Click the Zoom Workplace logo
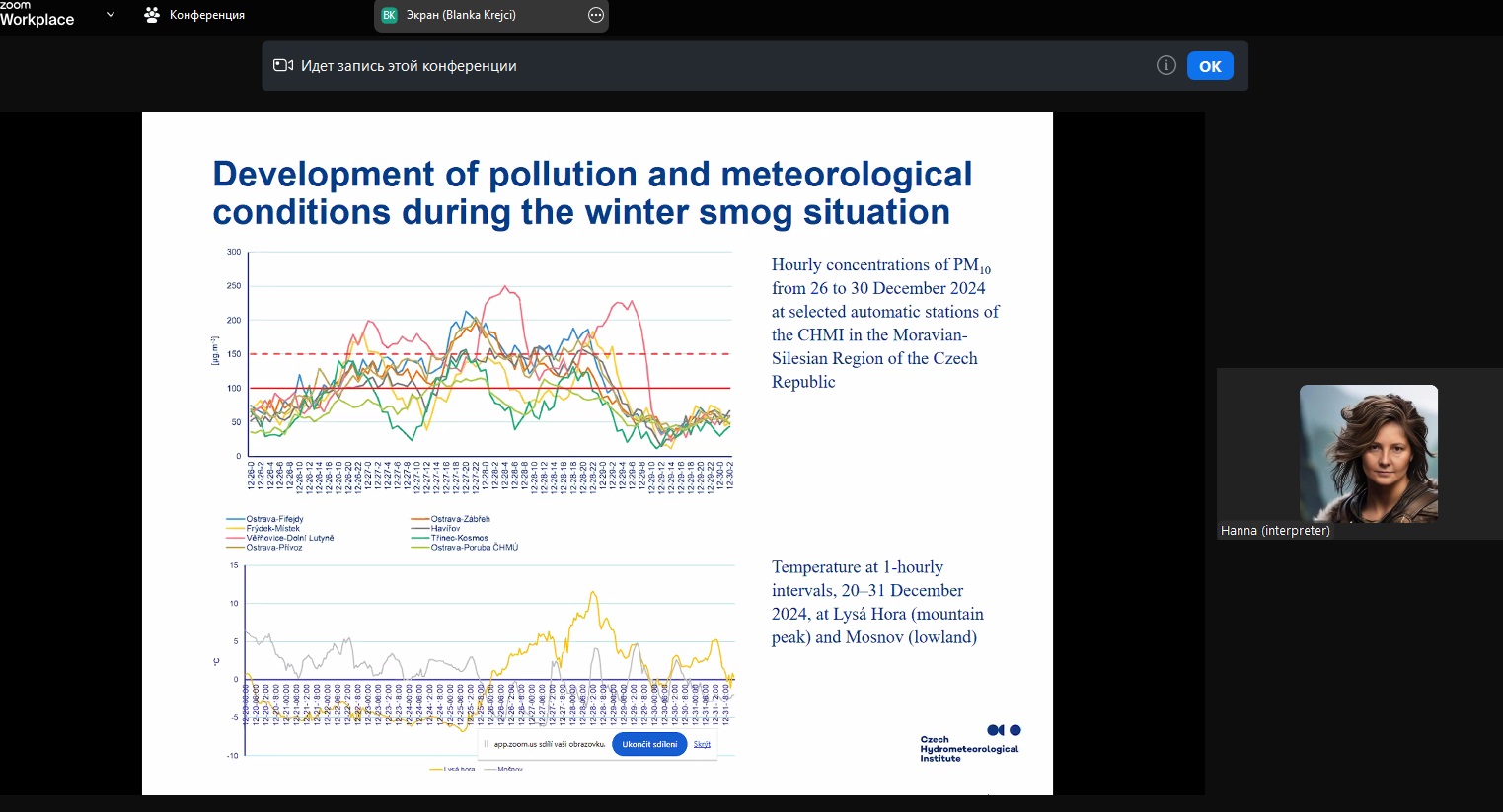The width and height of the screenshot is (1503, 812). pyautogui.click(x=38, y=15)
